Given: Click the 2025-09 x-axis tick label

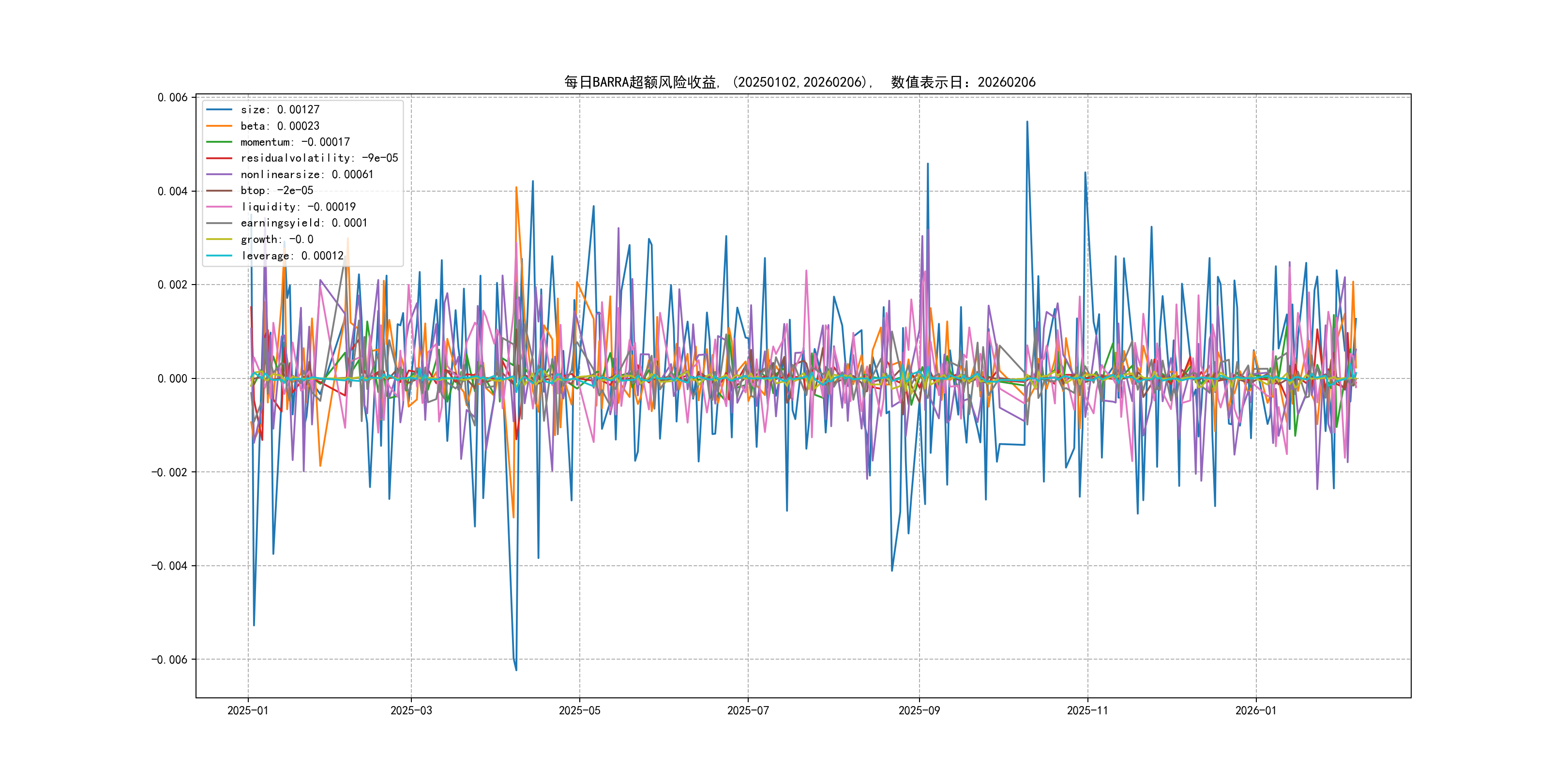Looking at the screenshot, I should pos(919,710).
